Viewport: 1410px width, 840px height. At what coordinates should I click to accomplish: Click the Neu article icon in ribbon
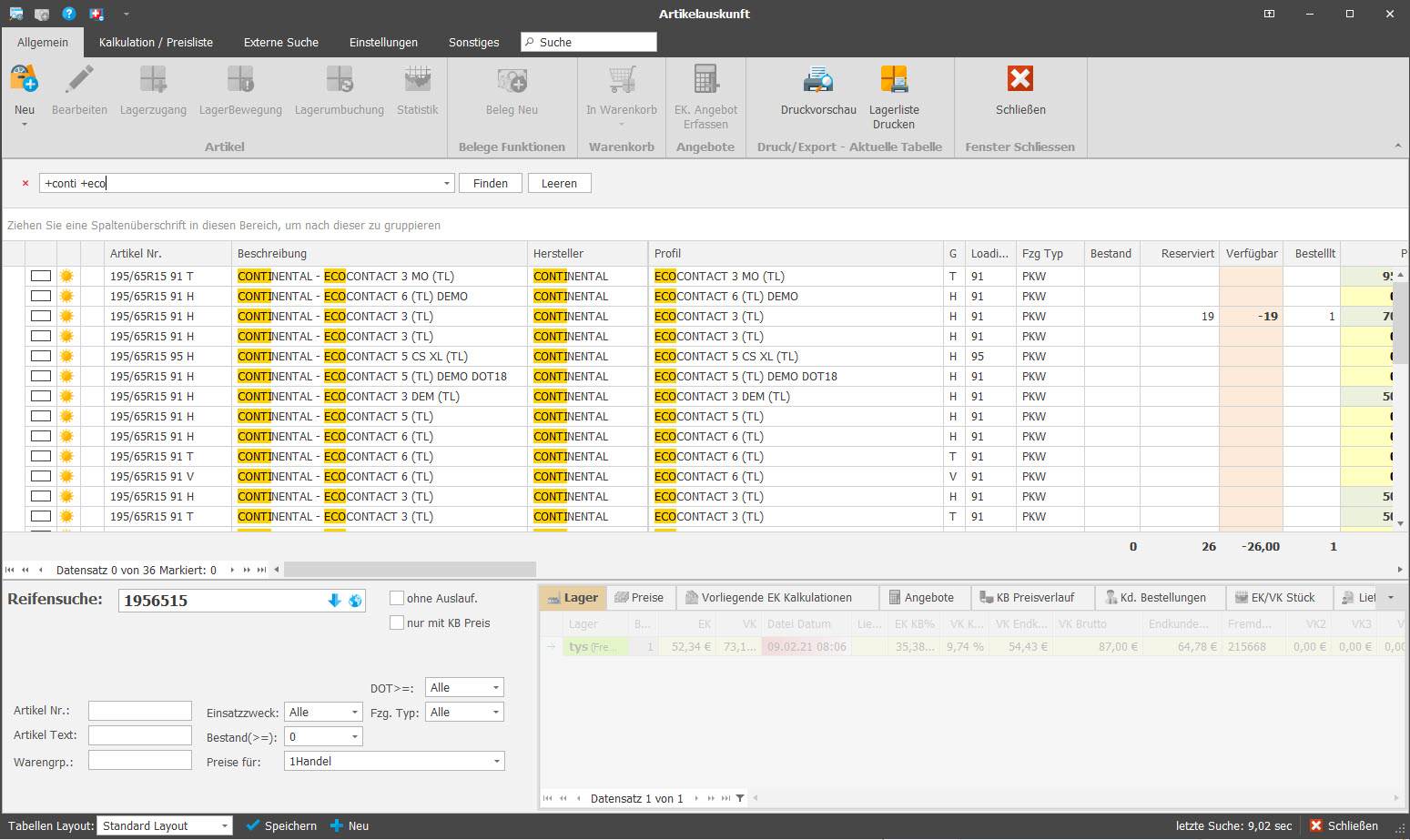coord(25,80)
